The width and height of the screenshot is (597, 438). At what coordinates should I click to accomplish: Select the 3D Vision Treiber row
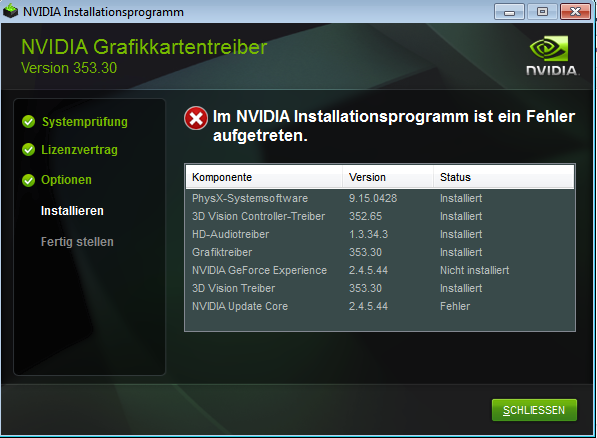[380, 288]
